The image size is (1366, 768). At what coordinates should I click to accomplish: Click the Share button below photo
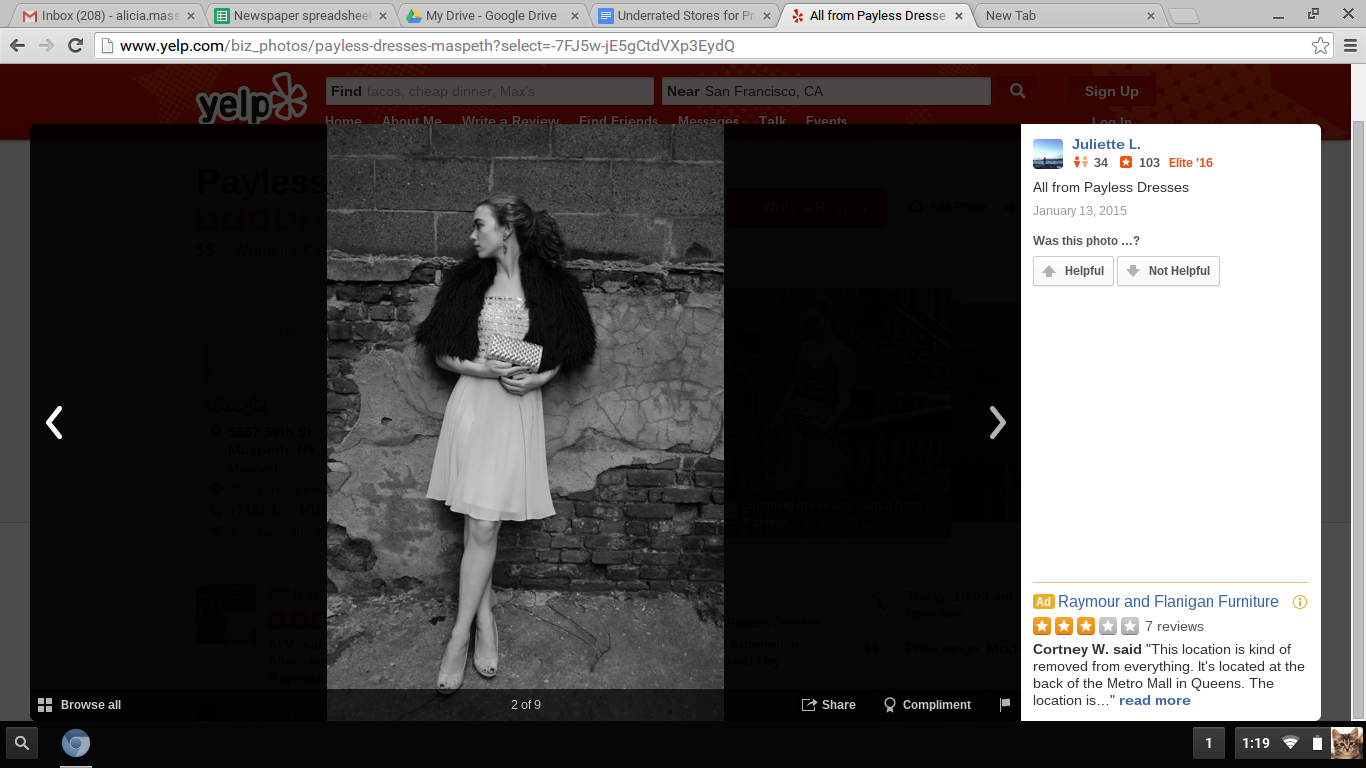pyautogui.click(x=829, y=705)
